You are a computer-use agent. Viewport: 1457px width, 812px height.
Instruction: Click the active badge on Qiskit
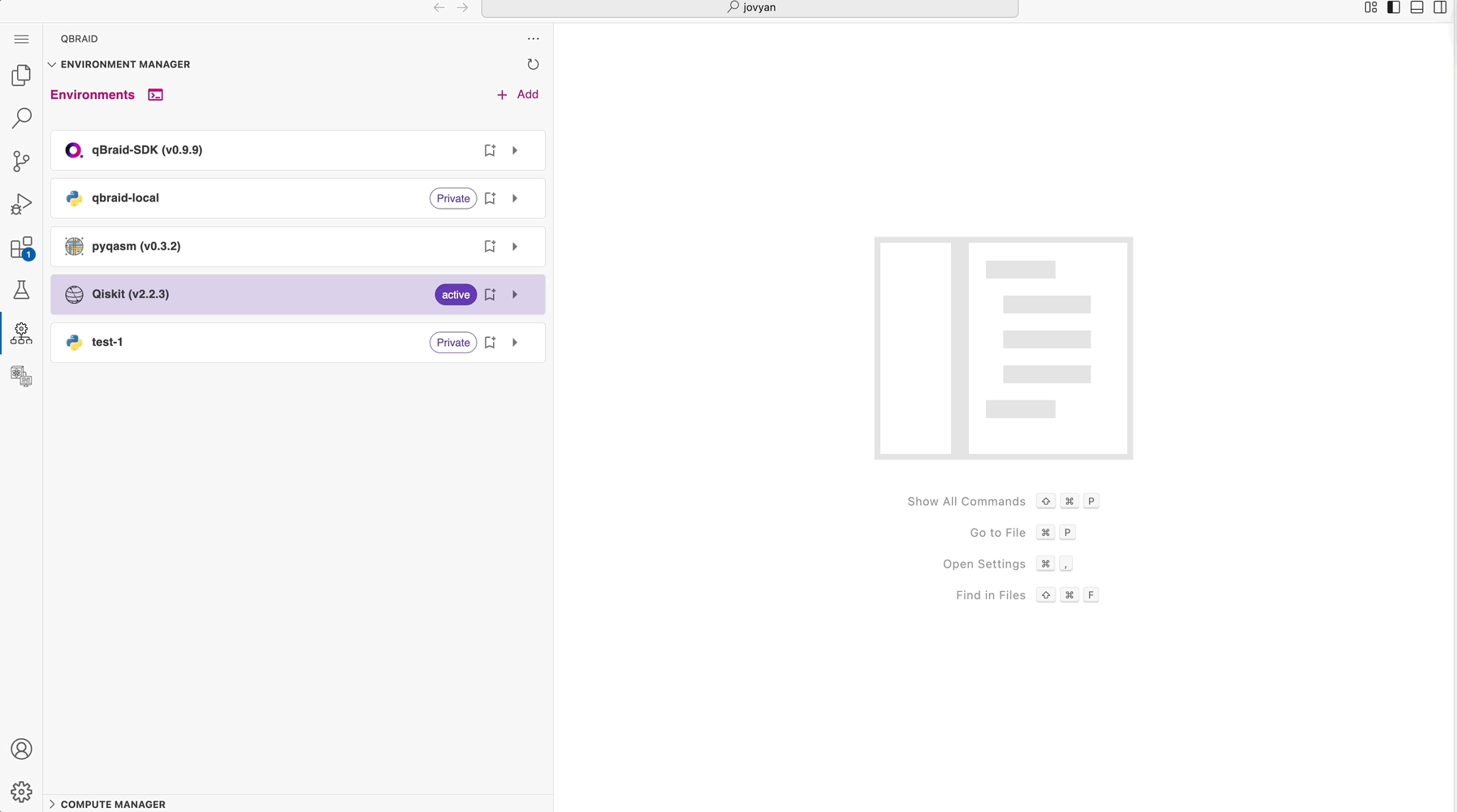456,295
